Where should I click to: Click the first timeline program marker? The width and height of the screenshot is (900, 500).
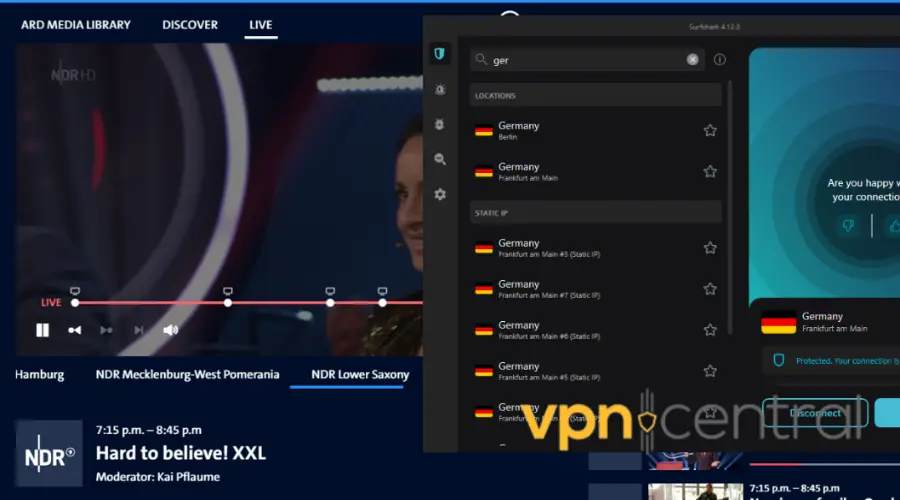[75, 303]
